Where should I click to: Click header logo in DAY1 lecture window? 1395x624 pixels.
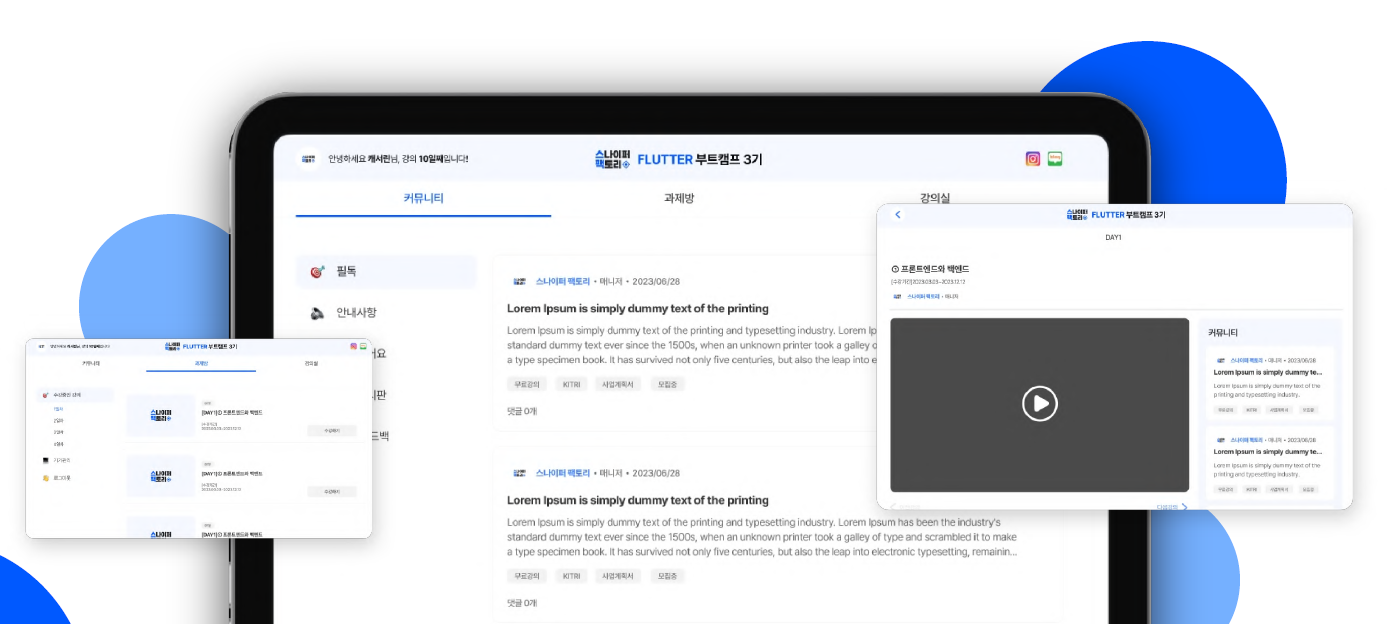click(x=1077, y=214)
